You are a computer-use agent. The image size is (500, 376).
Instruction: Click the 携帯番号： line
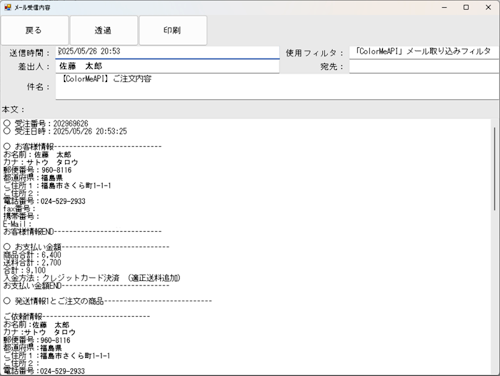[x=21, y=216]
